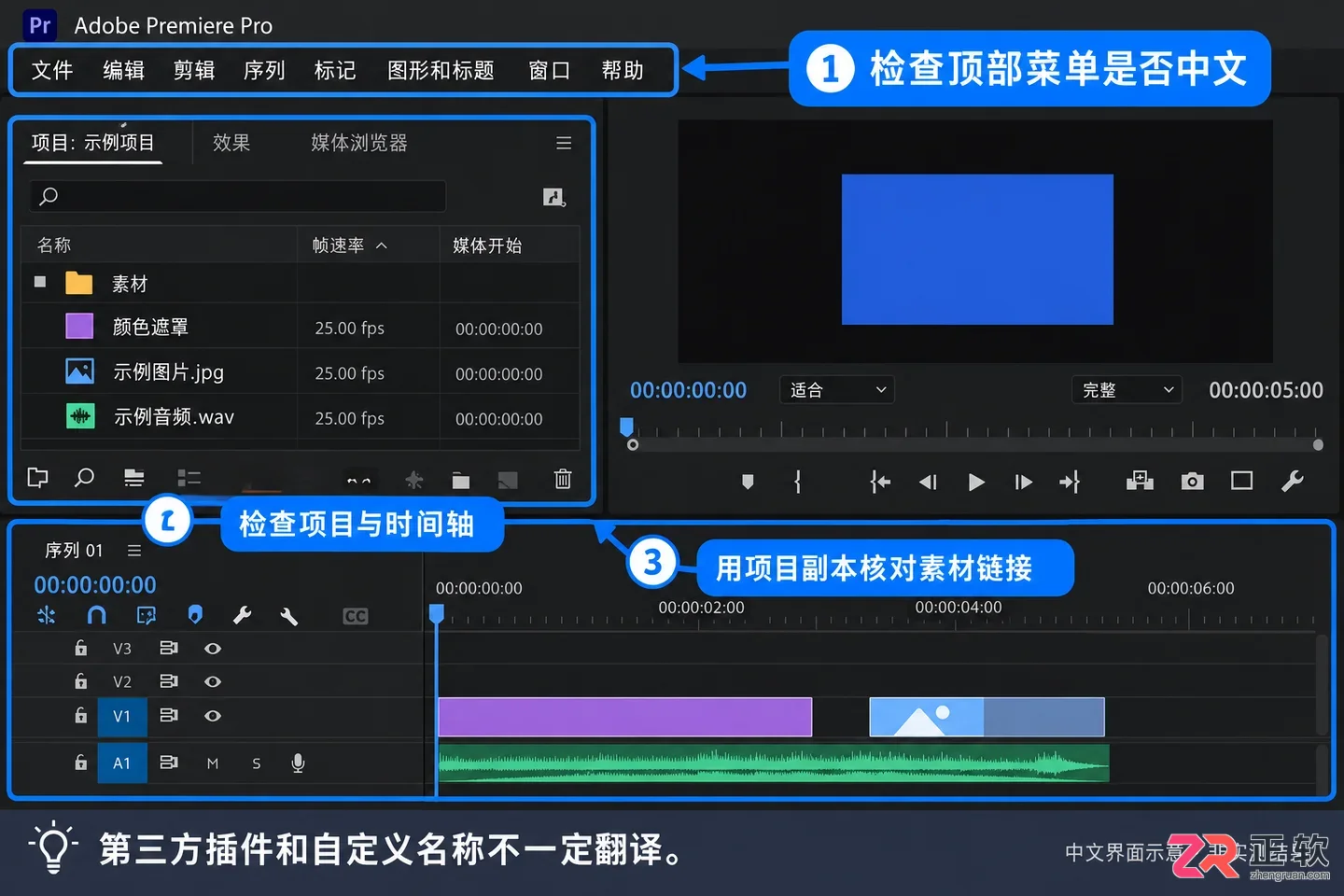Step forward one frame in monitor
This screenshot has width=1344, height=896.
pyautogui.click(x=1024, y=482)
